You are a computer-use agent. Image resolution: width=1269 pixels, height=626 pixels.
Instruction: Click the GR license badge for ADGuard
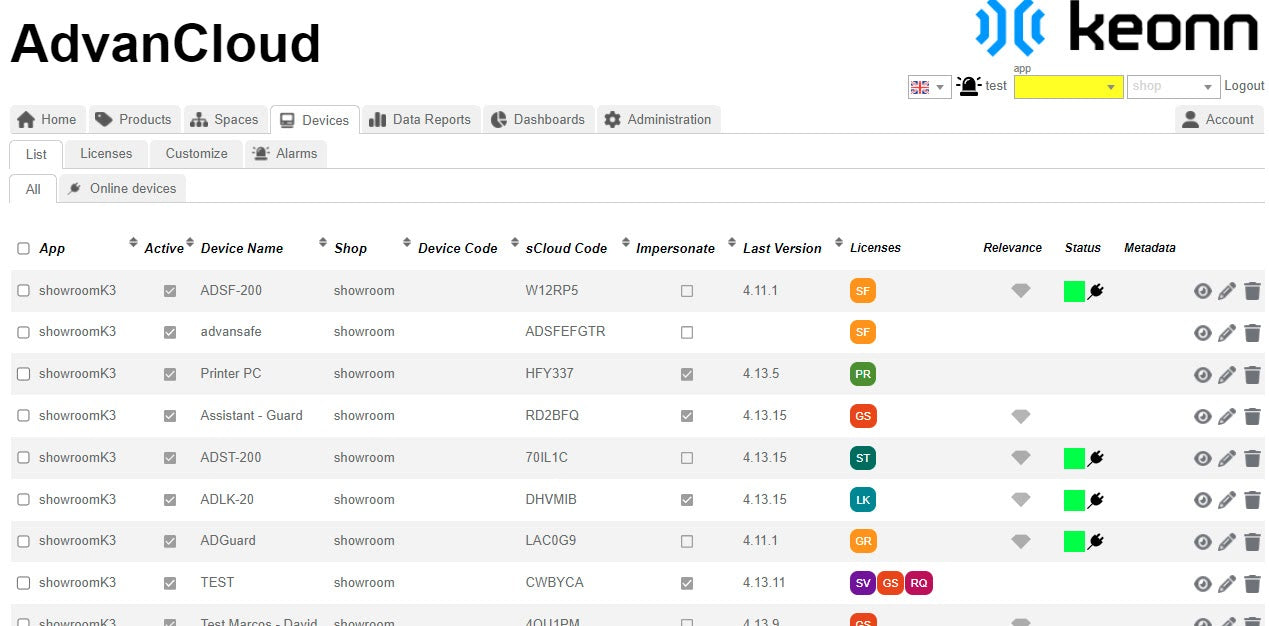[863, 542]
